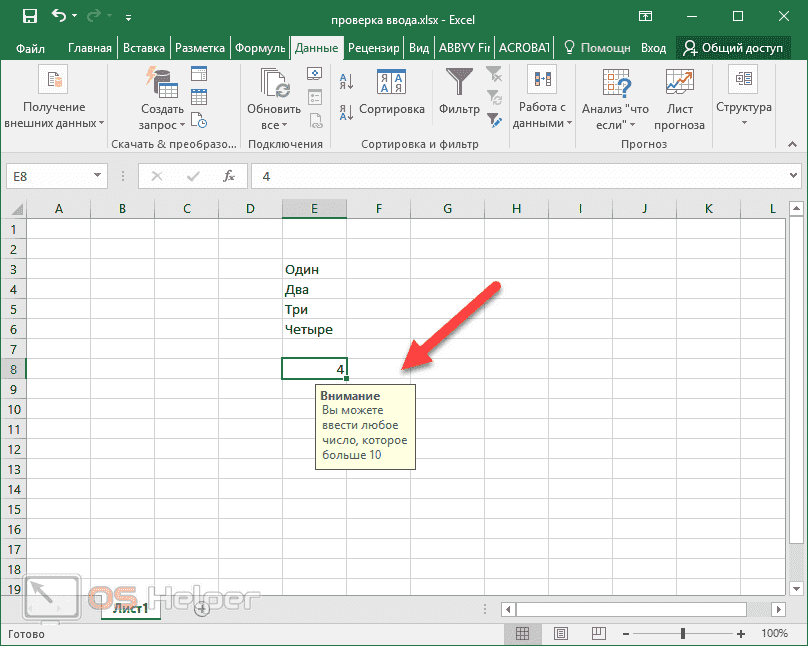Undo the last action
Viewport: 808px width, 646px height.
[60, 16]
